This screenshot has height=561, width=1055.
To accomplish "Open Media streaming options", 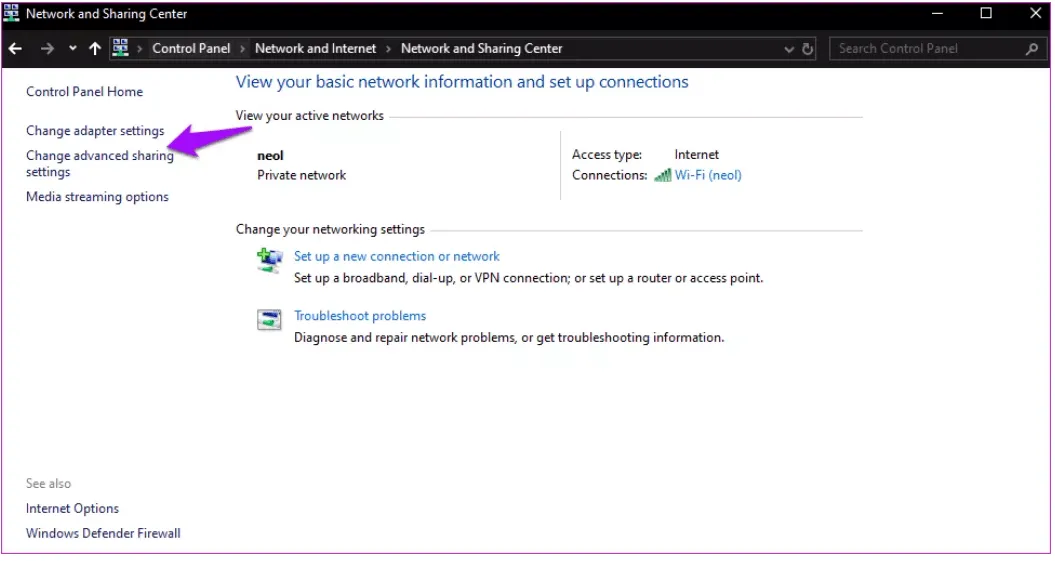I will pos(97,197).
